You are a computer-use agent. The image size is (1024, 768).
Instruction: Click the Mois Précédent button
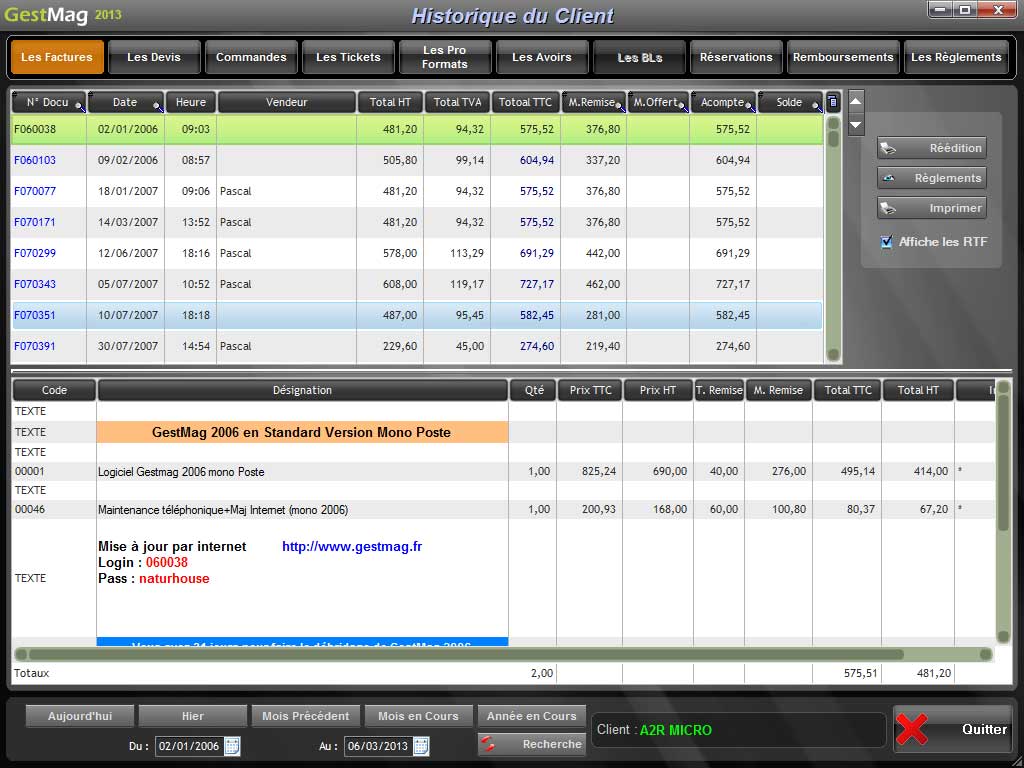click(x=305, y=716)
